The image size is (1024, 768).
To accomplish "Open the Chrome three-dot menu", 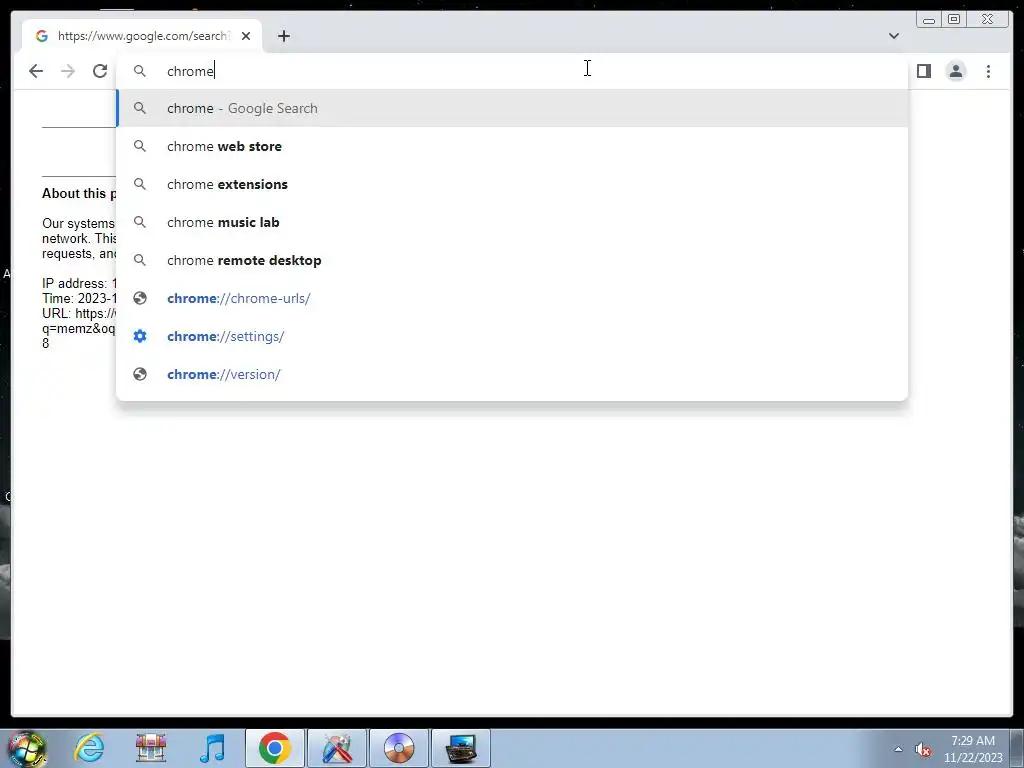I will pyautogui.click(x=988, y=71).
